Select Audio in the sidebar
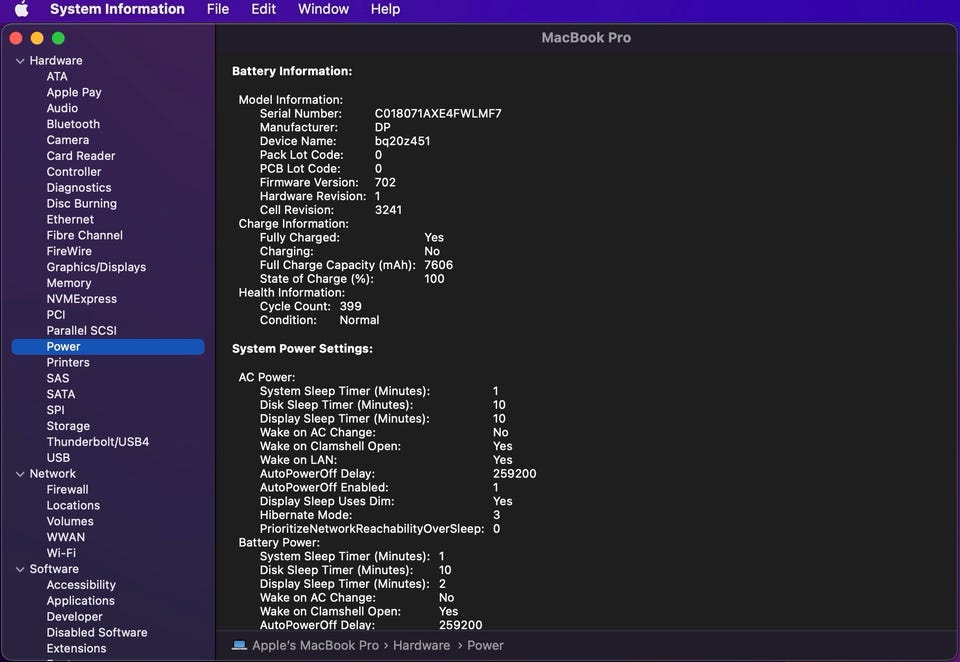The height and width of the screenshot is (662, 960). (62, 108)
